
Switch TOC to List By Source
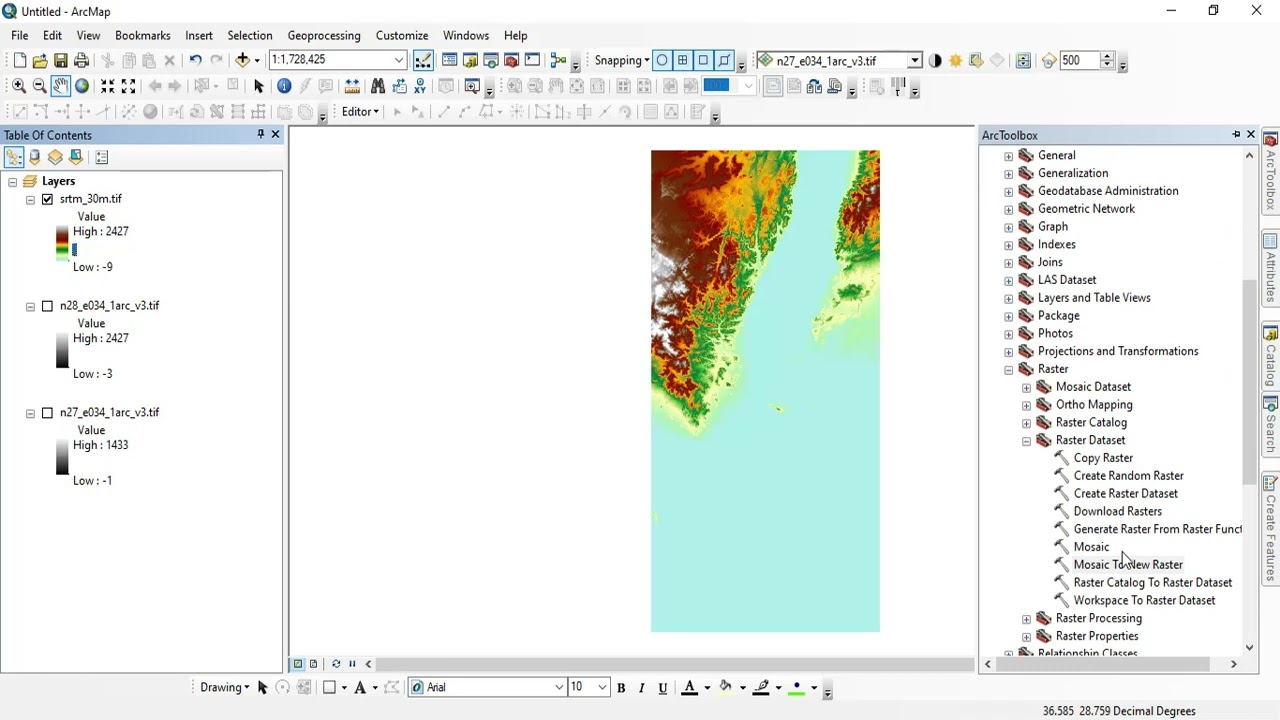click(35, 157)
